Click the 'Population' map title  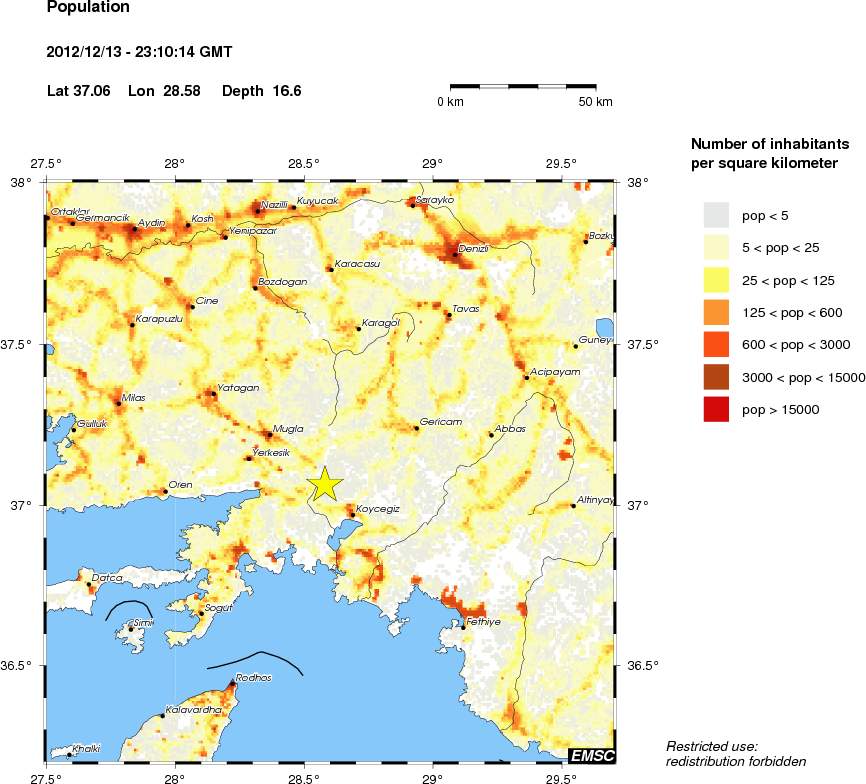tap(88, 8)
